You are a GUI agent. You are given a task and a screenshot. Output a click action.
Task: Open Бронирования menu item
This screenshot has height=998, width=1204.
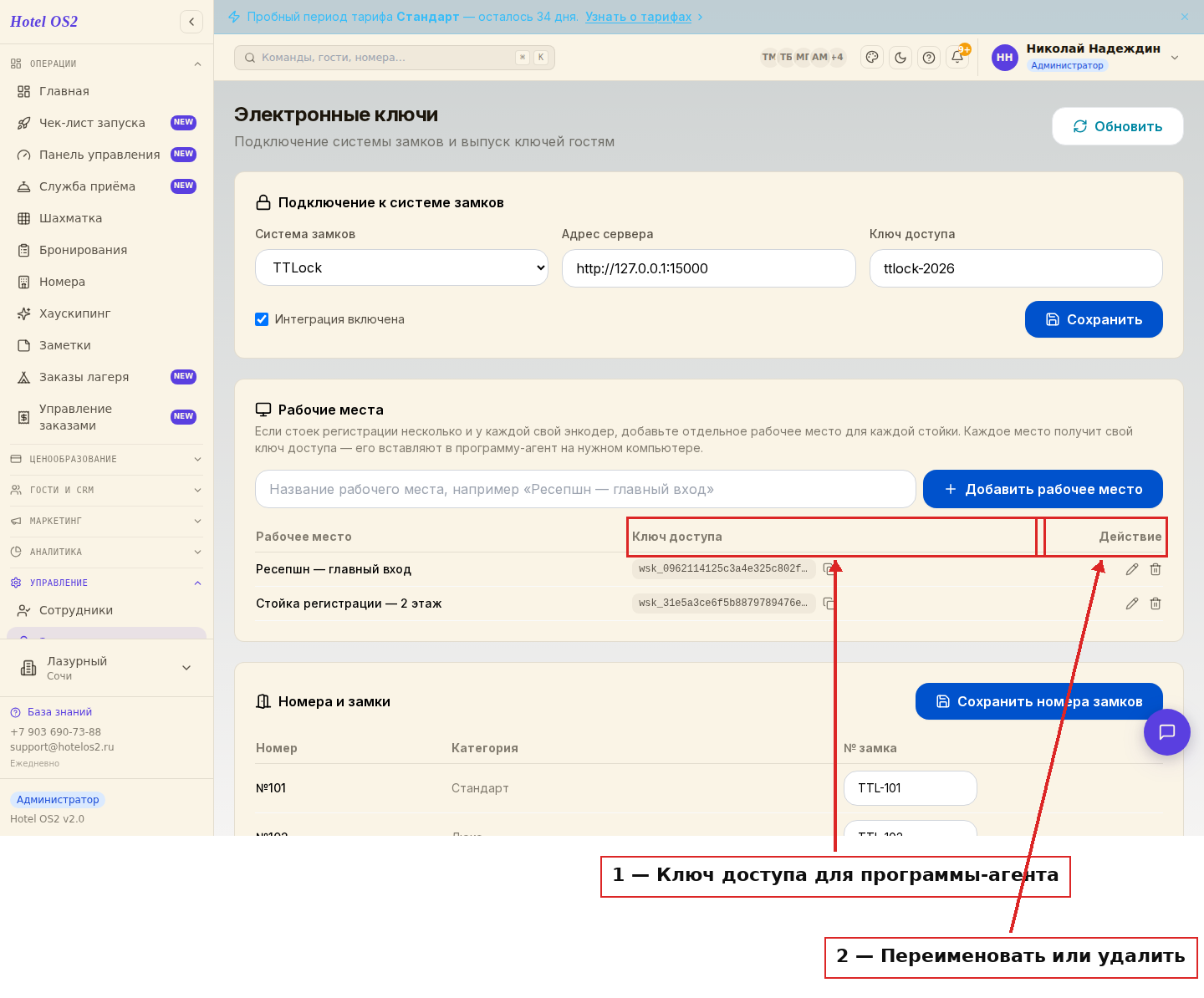(106, 250)
